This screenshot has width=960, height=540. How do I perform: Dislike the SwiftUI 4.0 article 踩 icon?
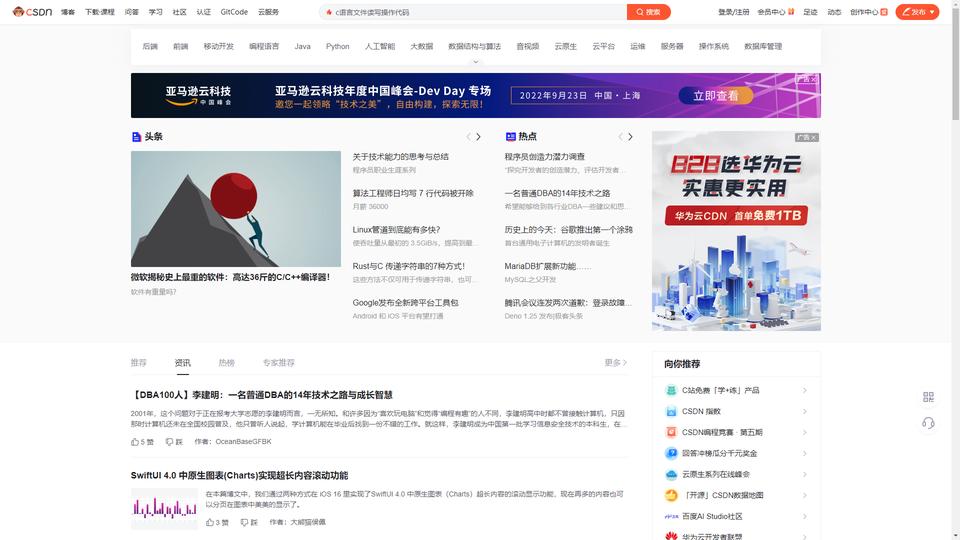coord(244,522)
